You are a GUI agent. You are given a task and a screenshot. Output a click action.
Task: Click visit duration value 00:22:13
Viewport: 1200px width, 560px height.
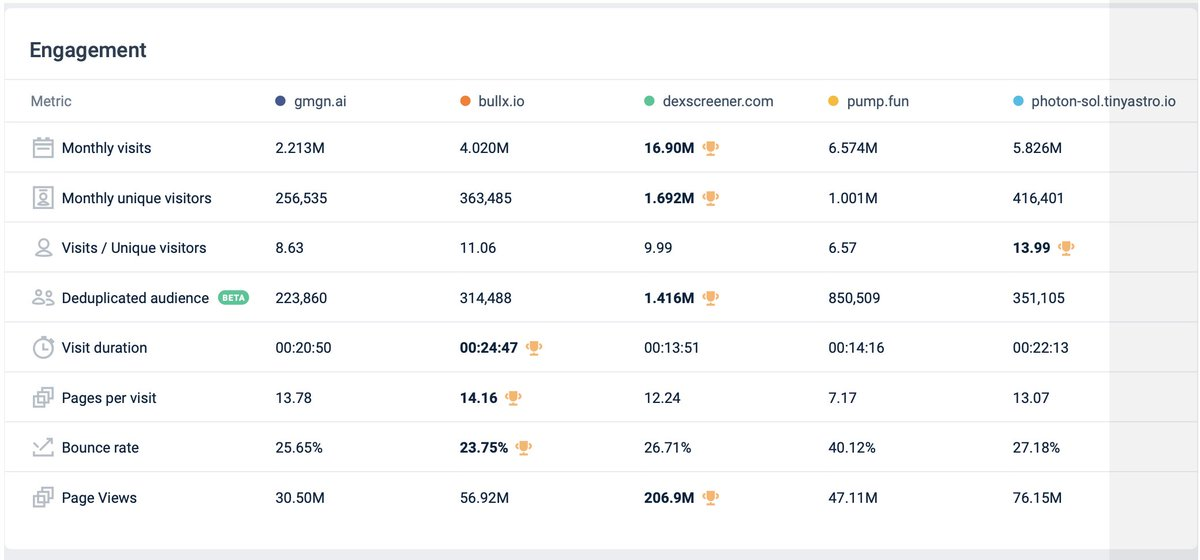(1041, 348)
